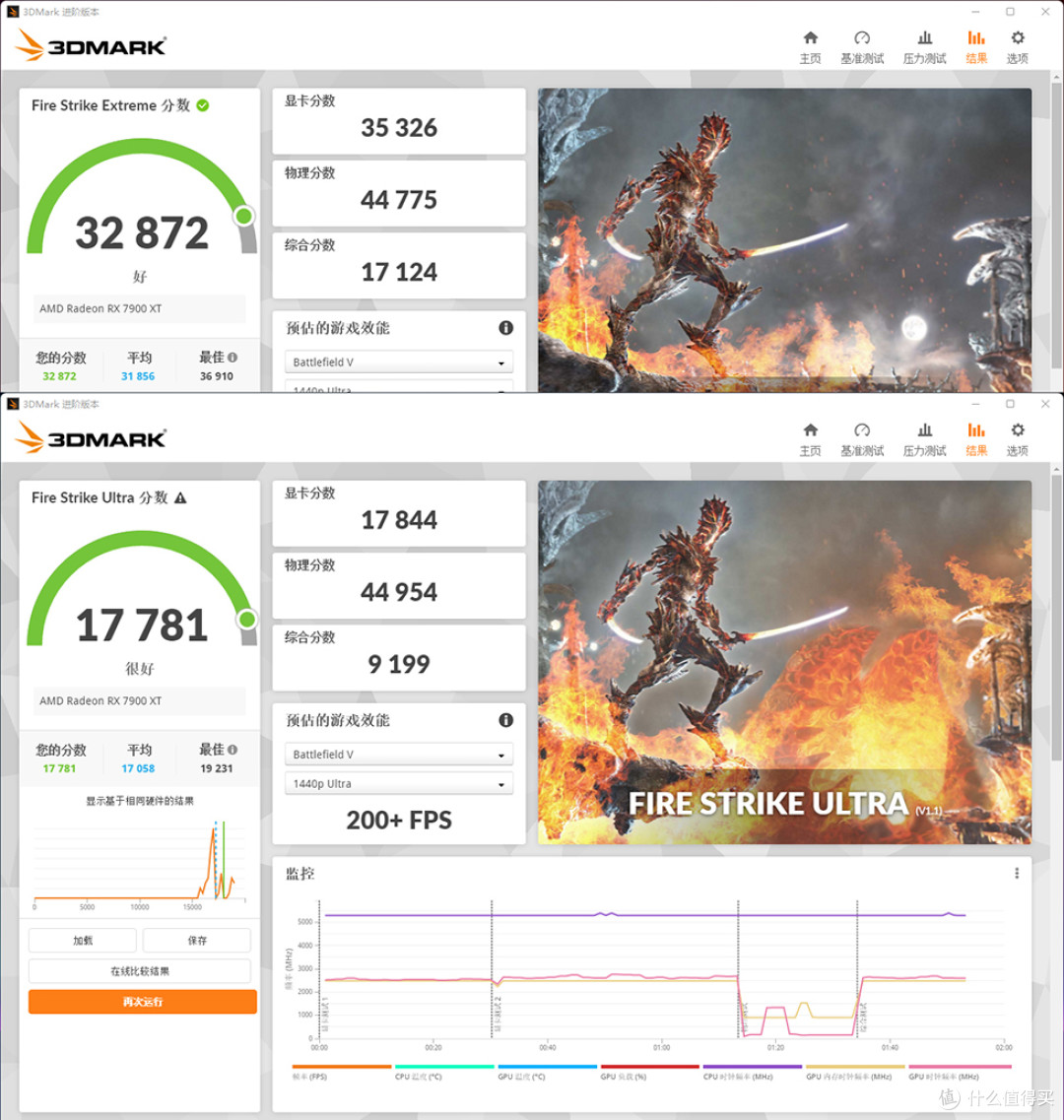Click 综合分数 9 199 card
The image size is (1064, 1120).
tap(399, 657)
